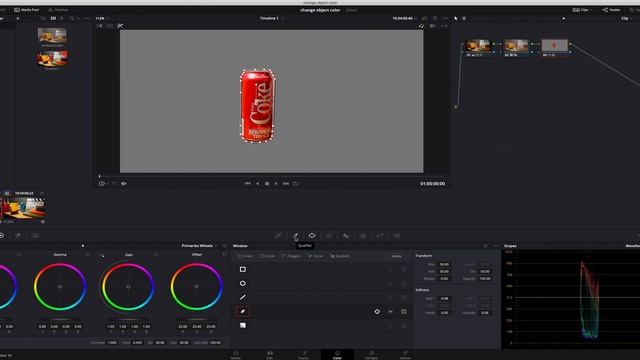The width and height of the screenshot is (640, 360).
Task: Switch to the Edit page
Action: (270, 355)
